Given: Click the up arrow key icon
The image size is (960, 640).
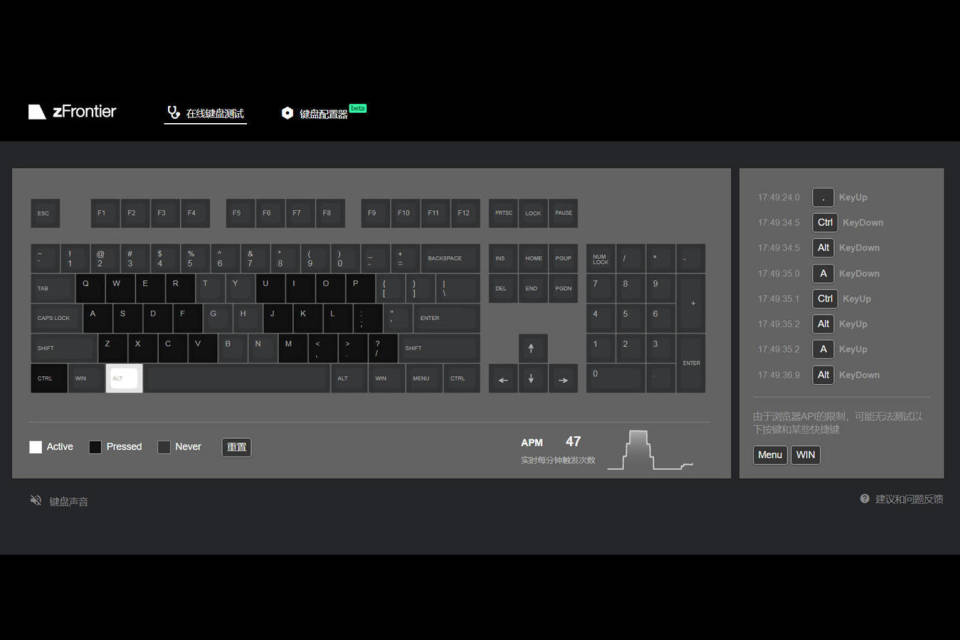Looking at the screenshot, I should click(531, 348).
